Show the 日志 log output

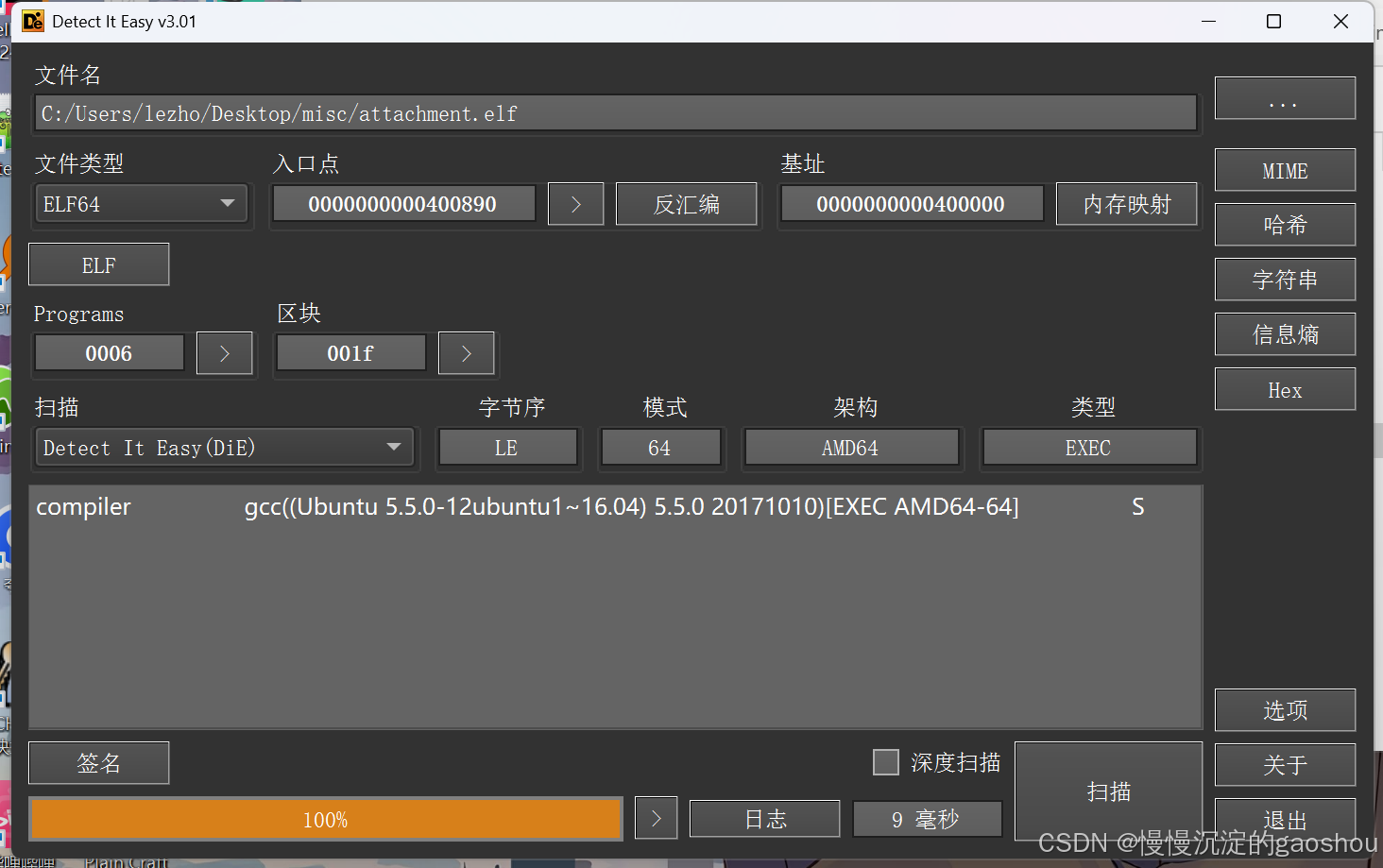[x=764, y=819]
